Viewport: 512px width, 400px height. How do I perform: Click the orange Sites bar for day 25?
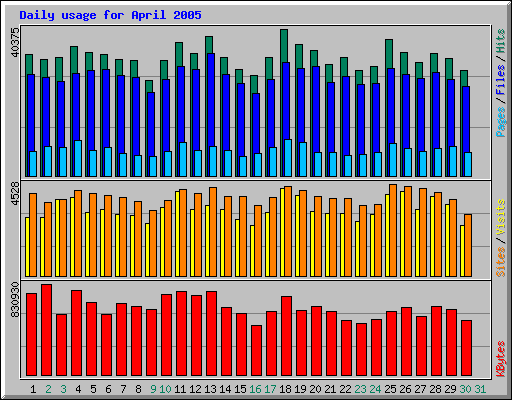pos(393,230)
